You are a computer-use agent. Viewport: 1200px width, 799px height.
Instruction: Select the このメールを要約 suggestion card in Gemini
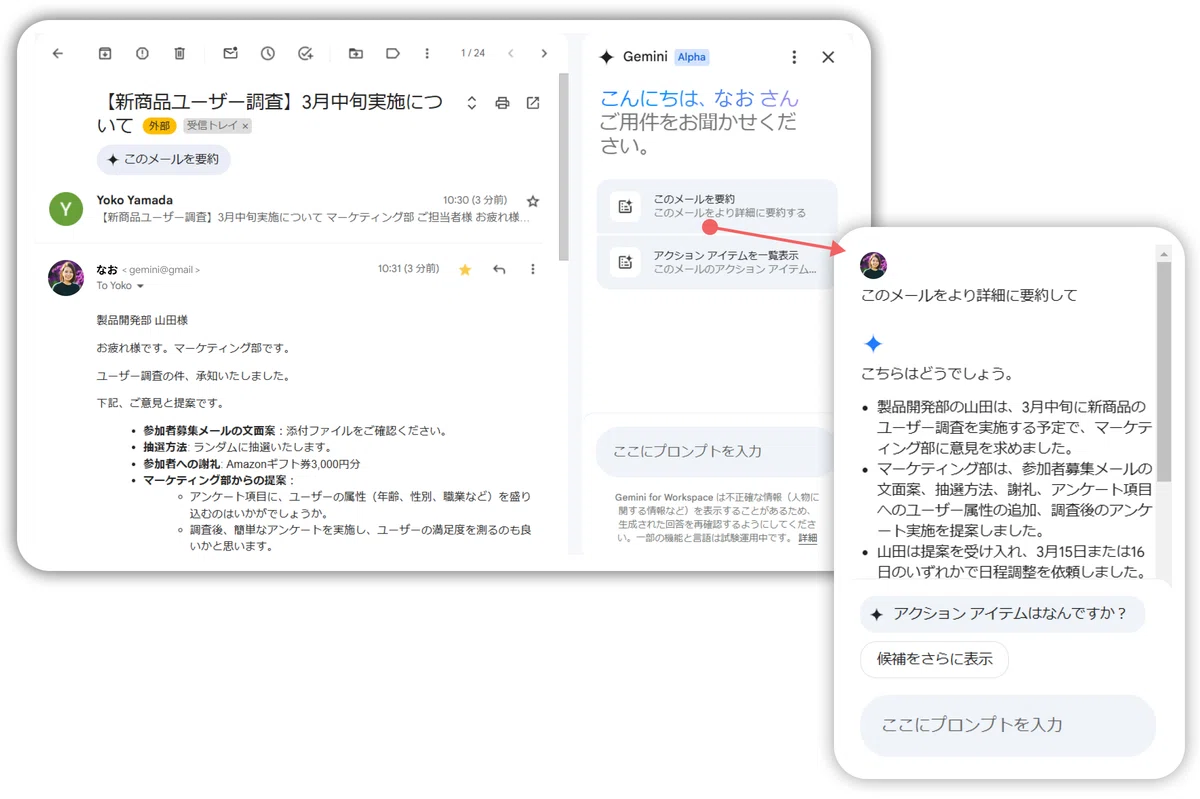click(717, 206)
